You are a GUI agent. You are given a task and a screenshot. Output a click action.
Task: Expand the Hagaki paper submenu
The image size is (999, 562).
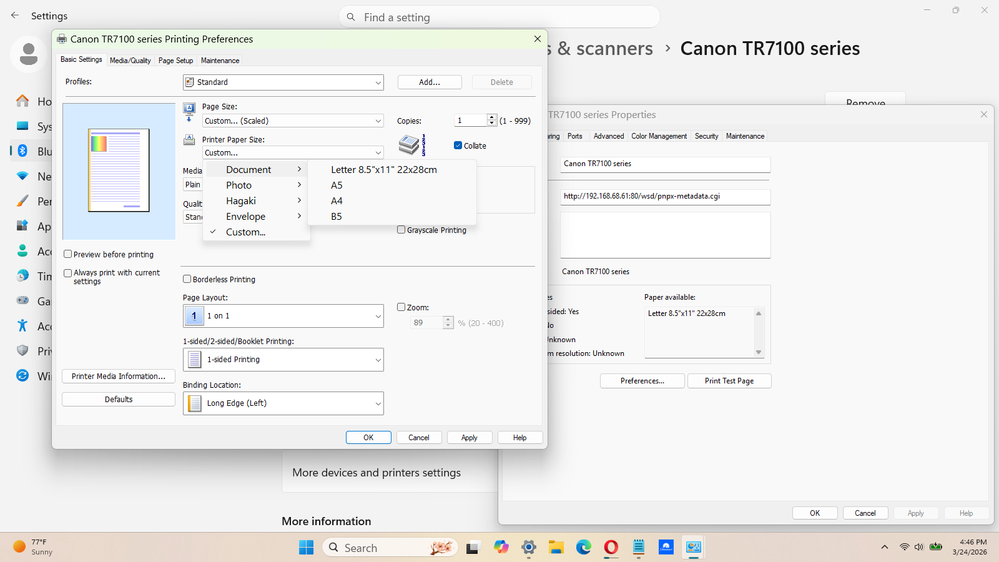256,201
